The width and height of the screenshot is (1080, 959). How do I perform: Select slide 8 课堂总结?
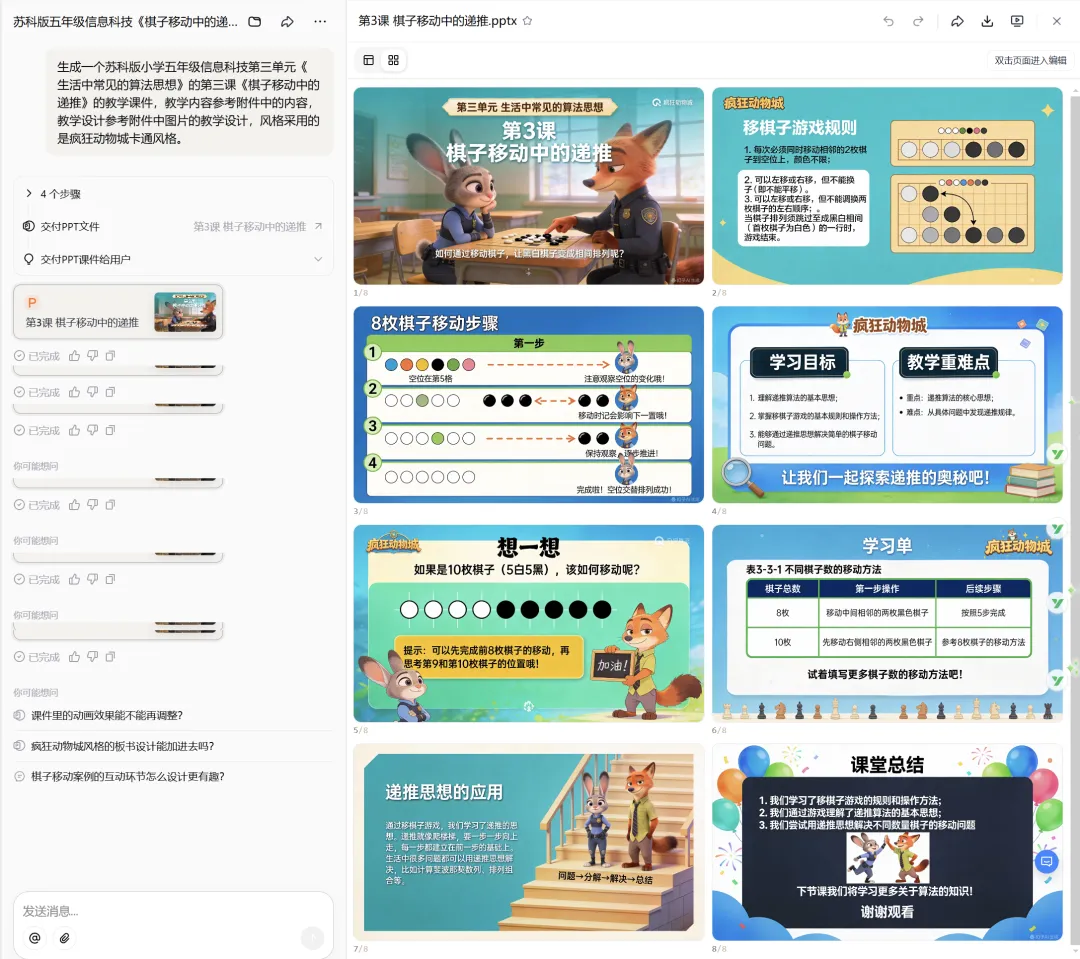[x=887, y=842]
